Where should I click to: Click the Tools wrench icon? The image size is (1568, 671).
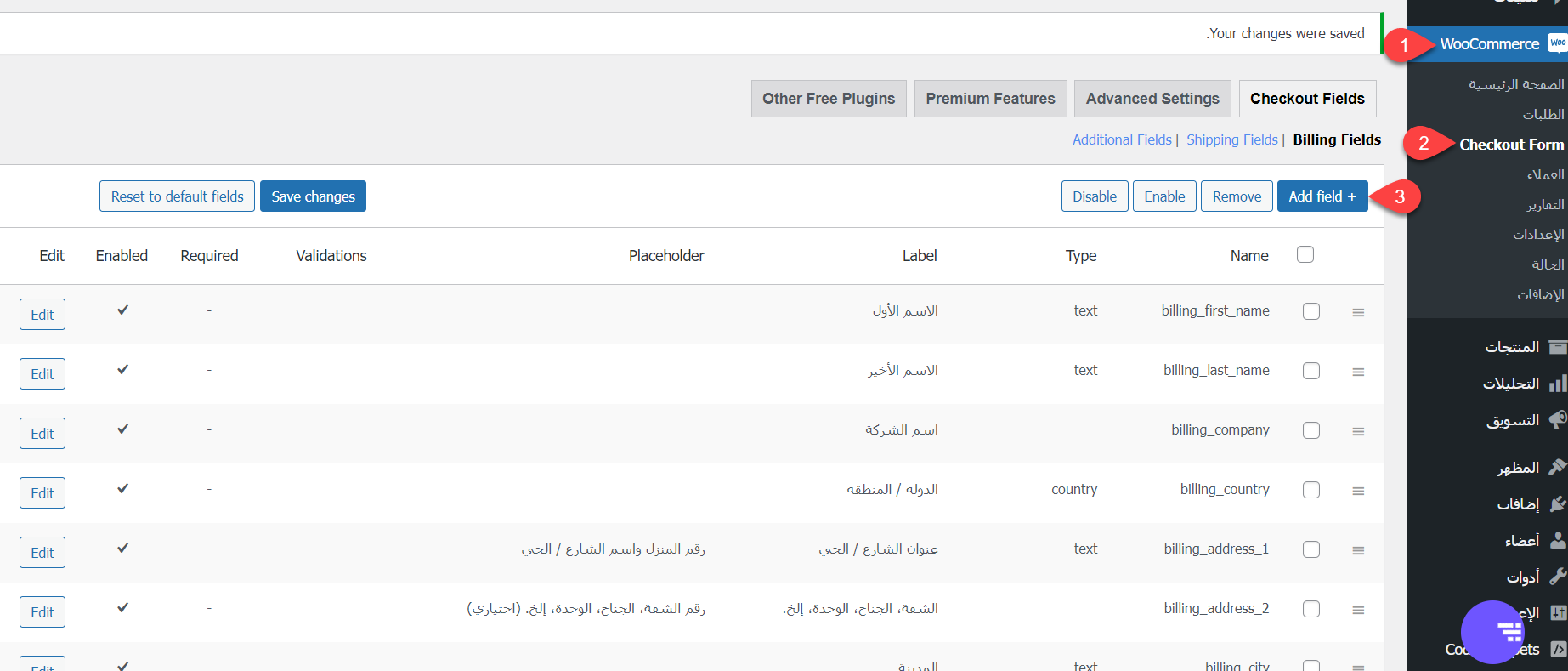(x=1557, y=577)
